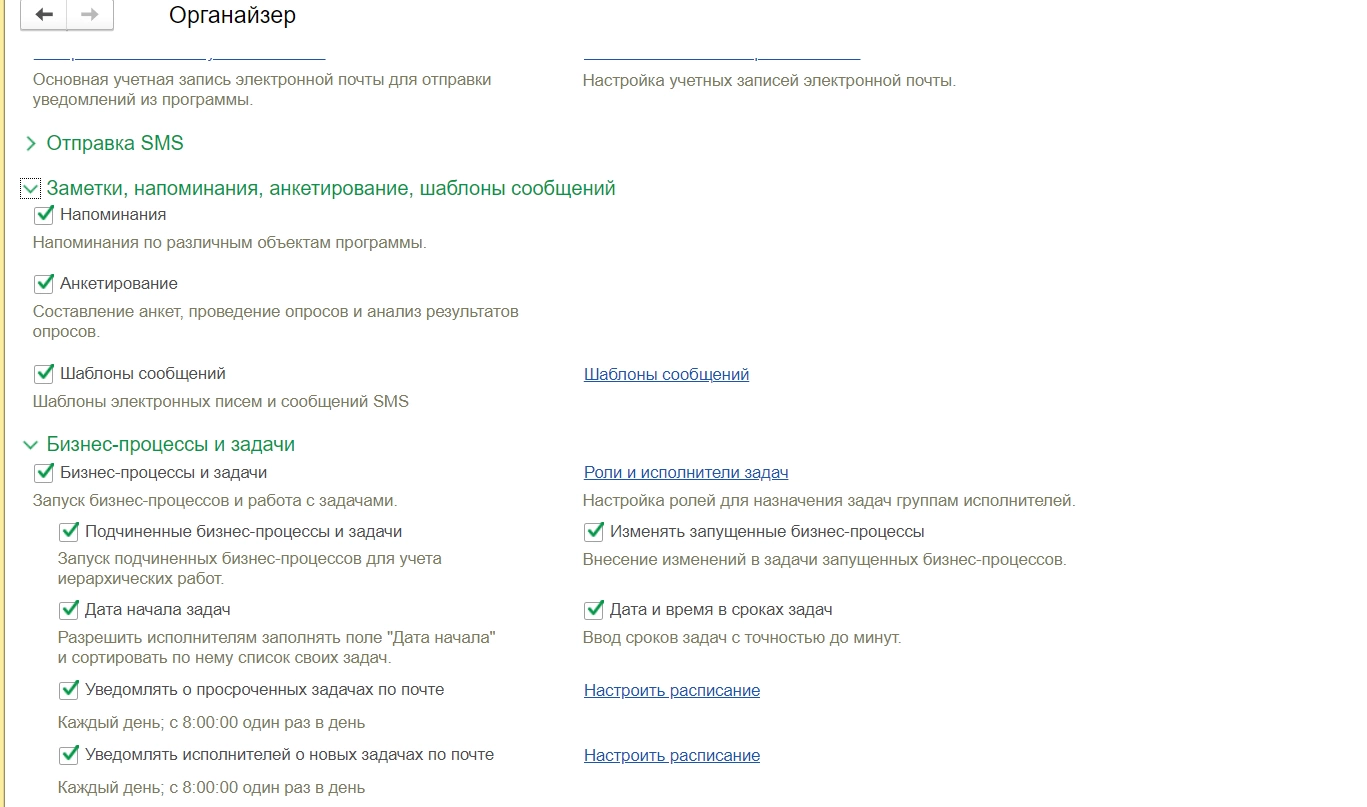Click the Органайзер page title
Image resolution: width=1367 pixels, height=807 pixels.
pyautogui.click(x=232, y=16)
